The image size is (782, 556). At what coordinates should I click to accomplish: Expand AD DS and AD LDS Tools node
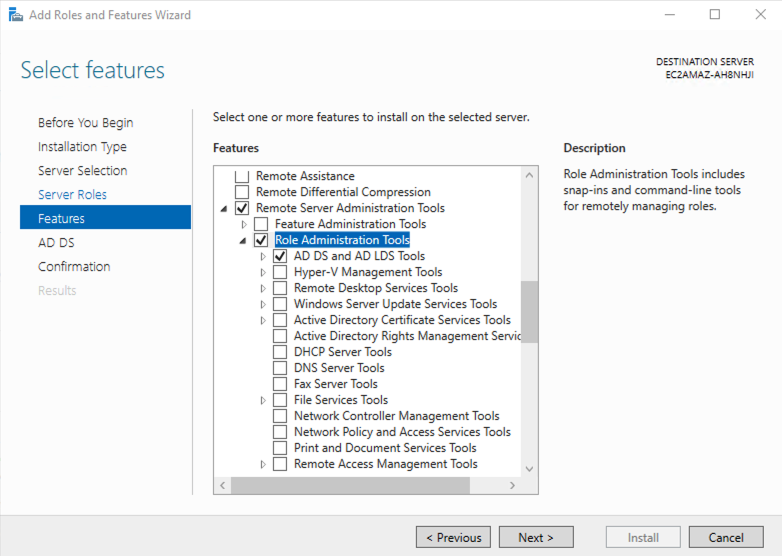263,256
